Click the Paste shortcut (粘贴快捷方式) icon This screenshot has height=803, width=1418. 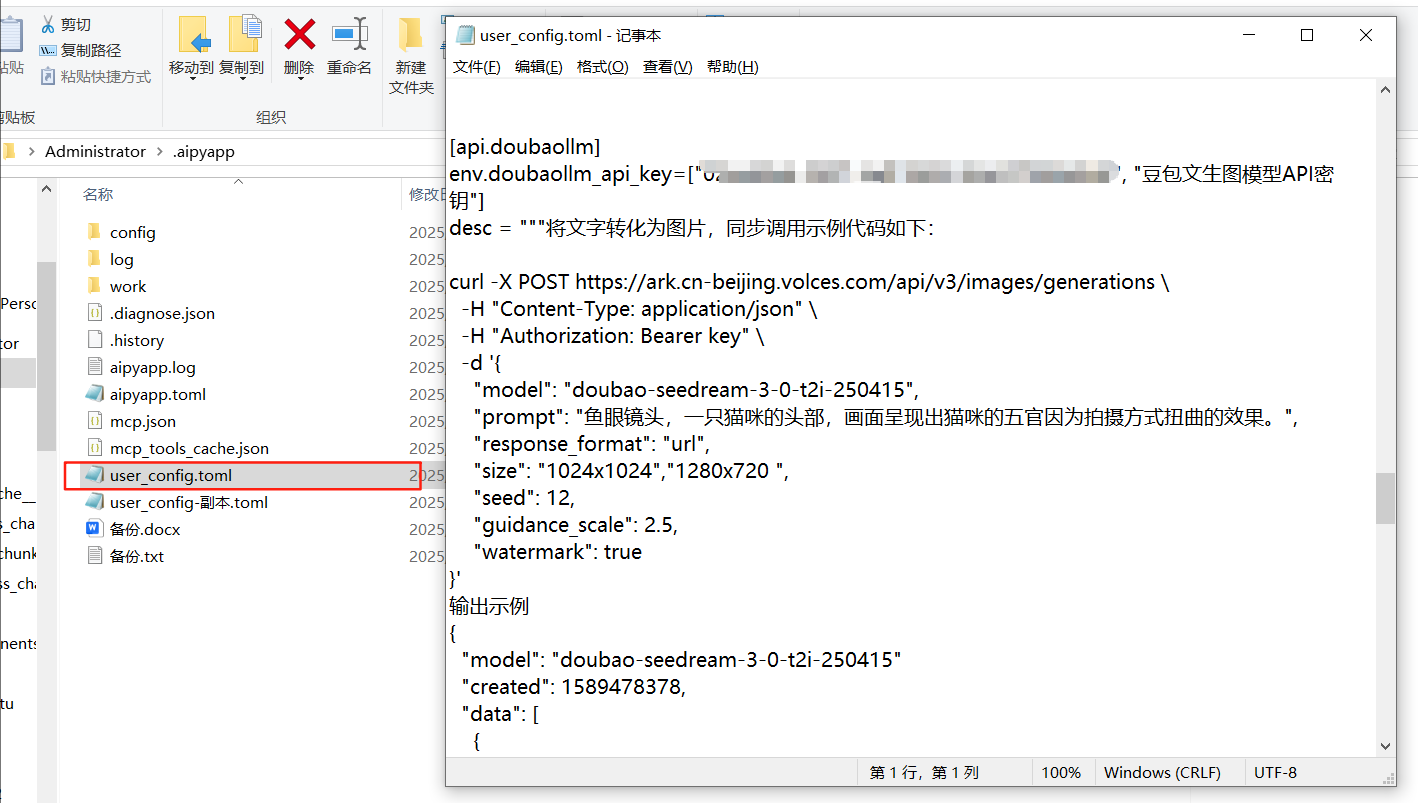click(47, 76)
